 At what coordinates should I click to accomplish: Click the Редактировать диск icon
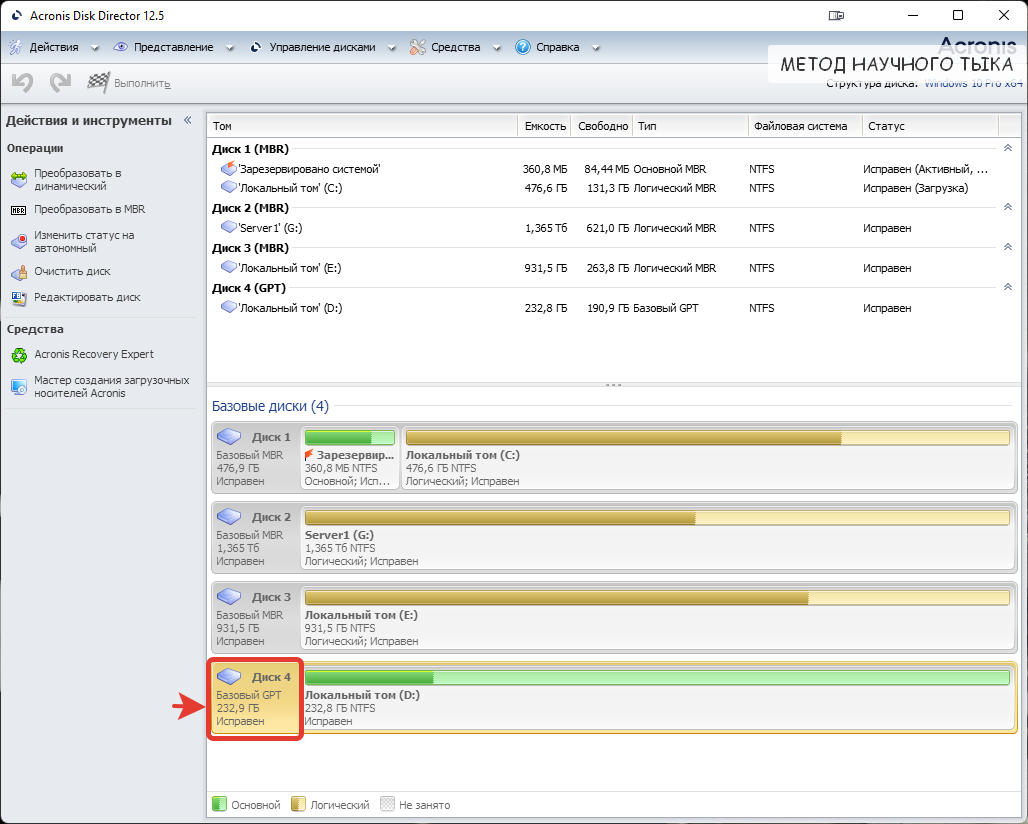click(19, 298)
